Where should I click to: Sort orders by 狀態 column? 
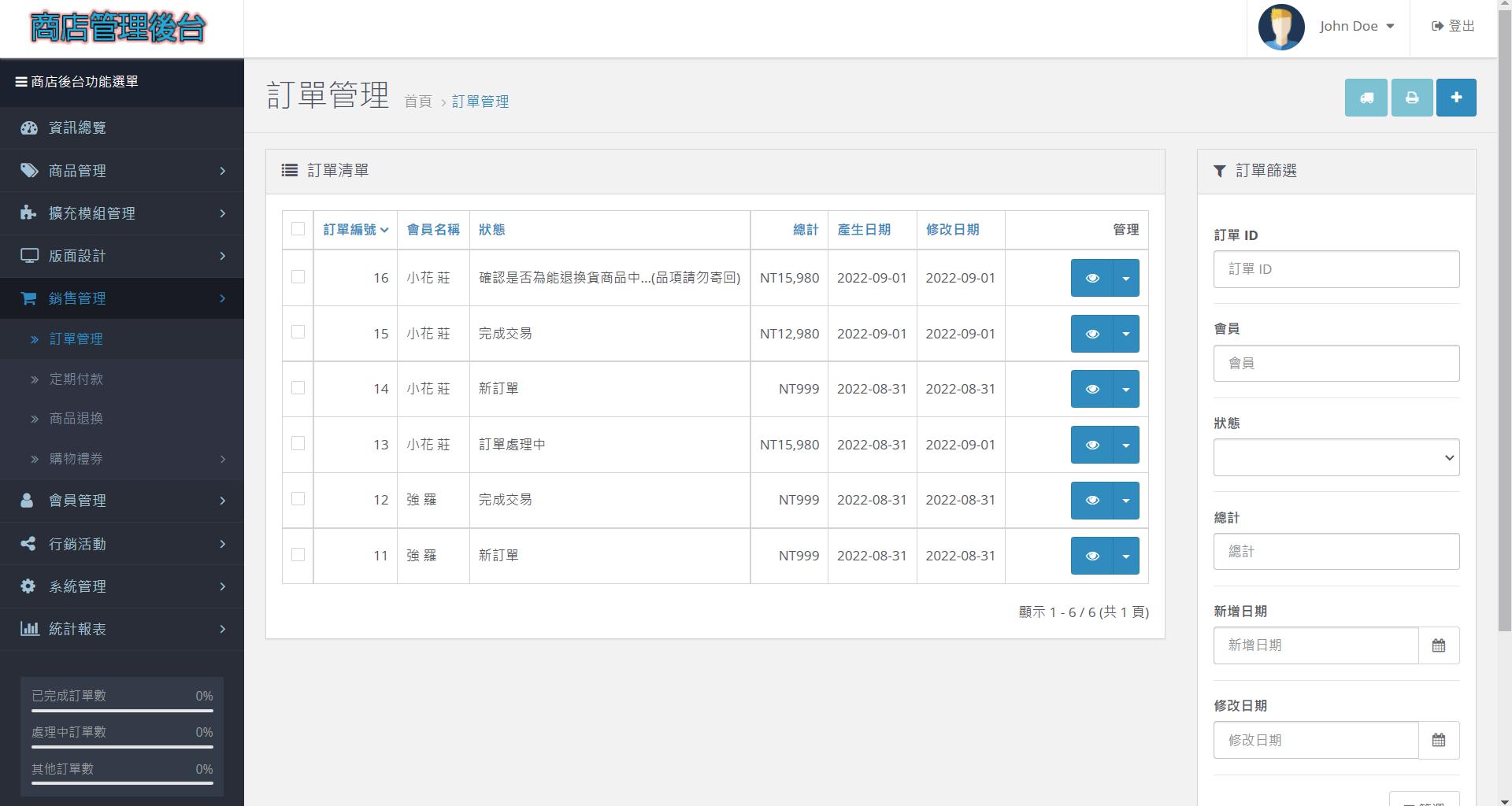(x=492, y=230)
